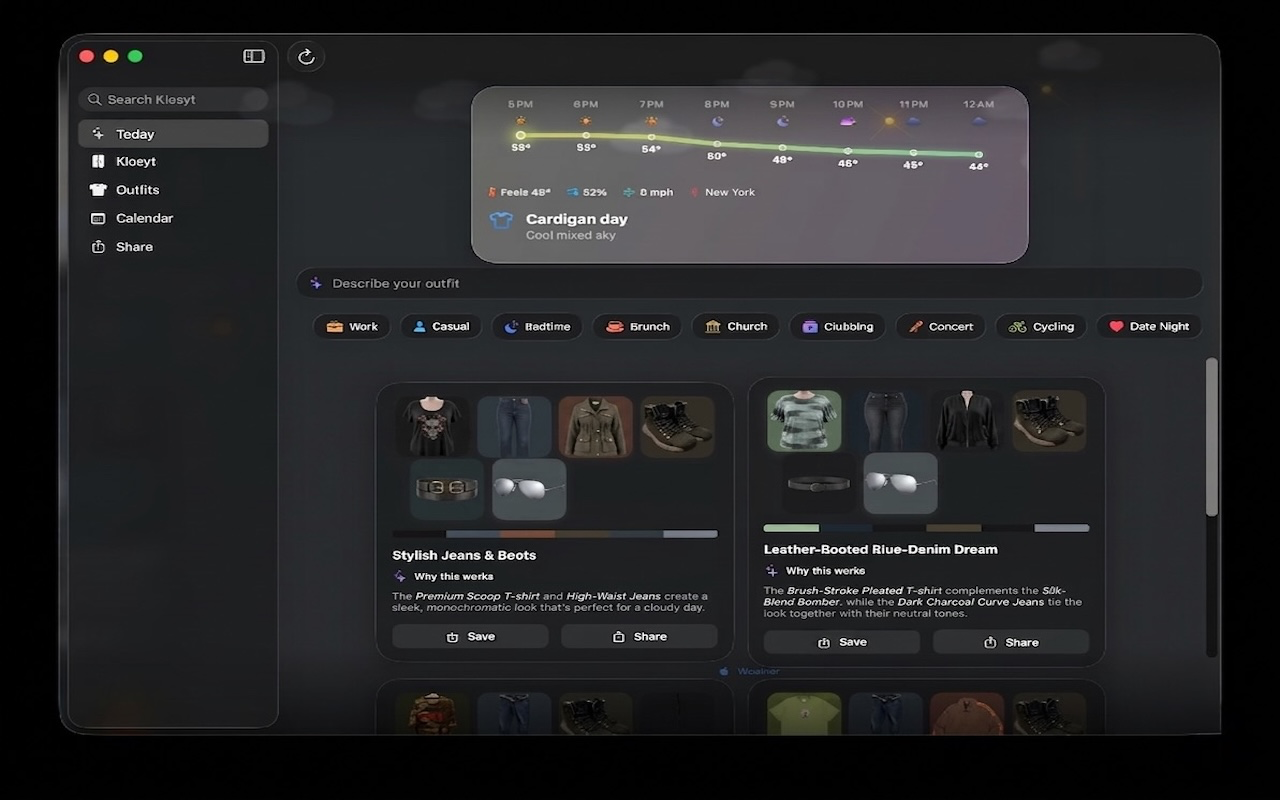Click the vertical scrollbar of outfits list
Screen dimensions: 1280x800
pos(1212,437)
